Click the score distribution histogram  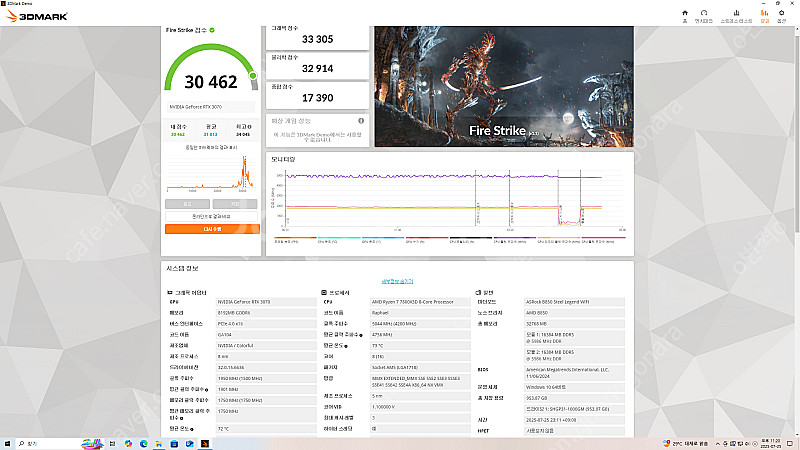tap(211, 173)
